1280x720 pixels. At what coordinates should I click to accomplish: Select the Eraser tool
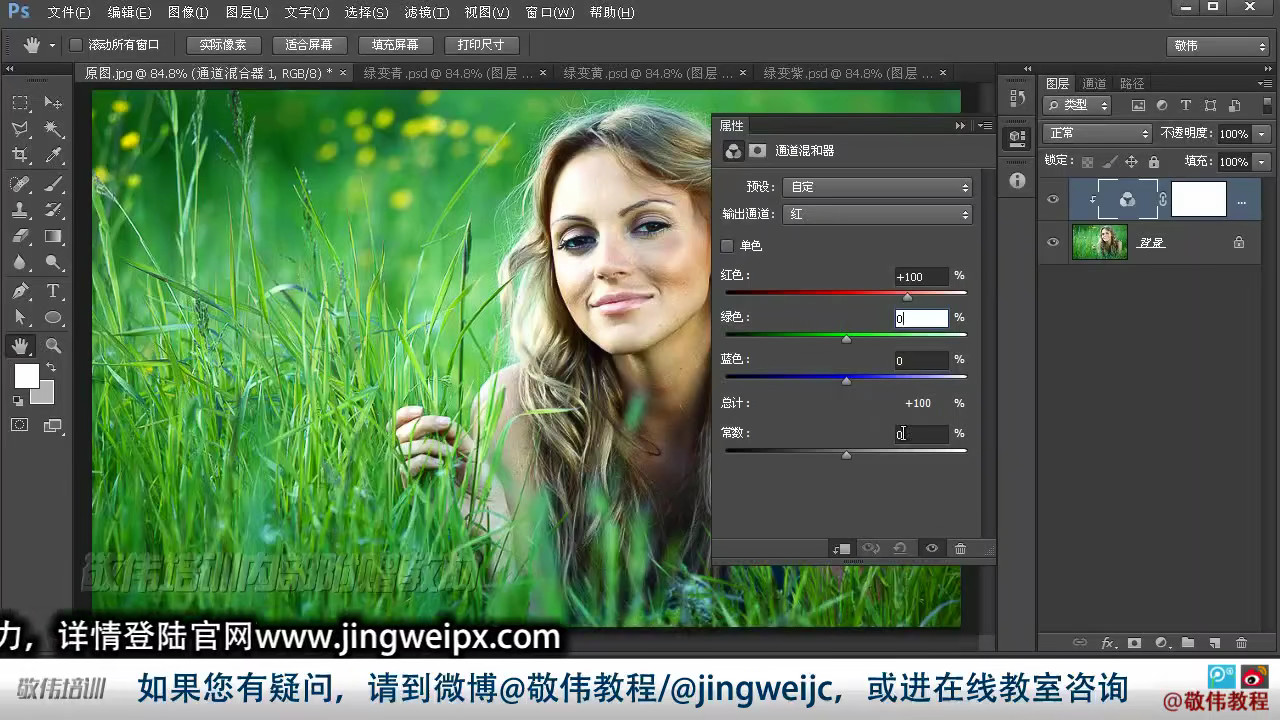click(x=20, y=237)
